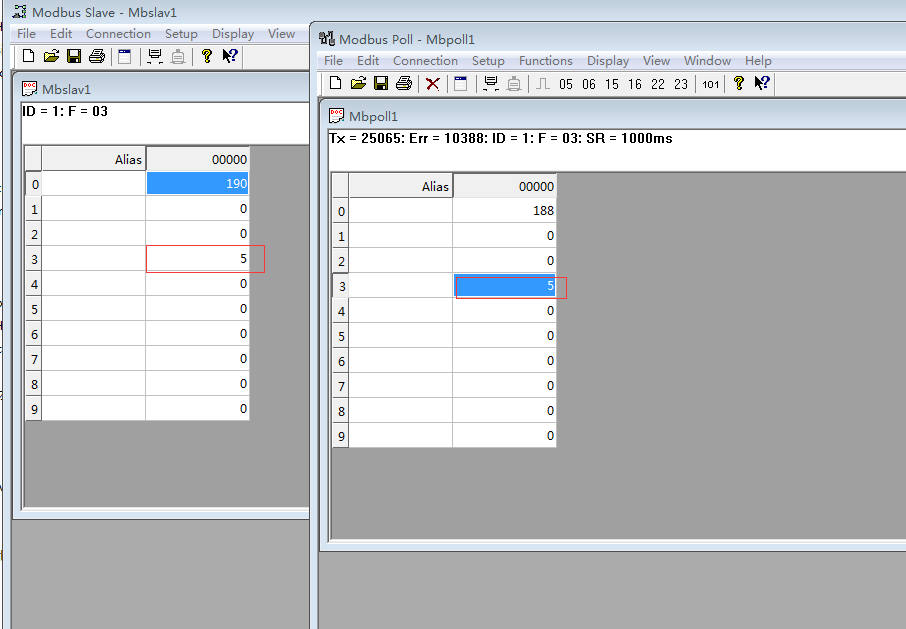Open File menu in Modbus Poll

pyautogui.click(x=333, y=61)
